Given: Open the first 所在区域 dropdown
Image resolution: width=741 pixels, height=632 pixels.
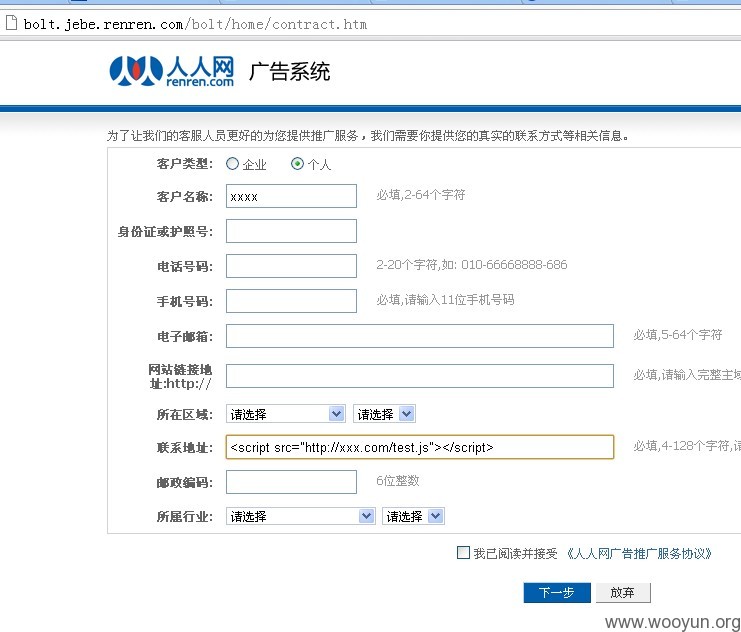Looking at the screenshot, I should tap(285, 414).
